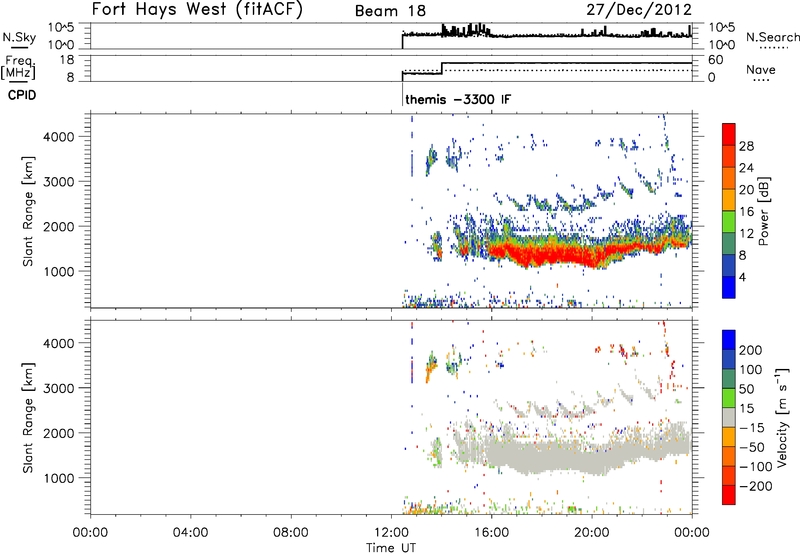Click the 'Beam 18' label
The image size is (800, 554).
coord(390,11)
